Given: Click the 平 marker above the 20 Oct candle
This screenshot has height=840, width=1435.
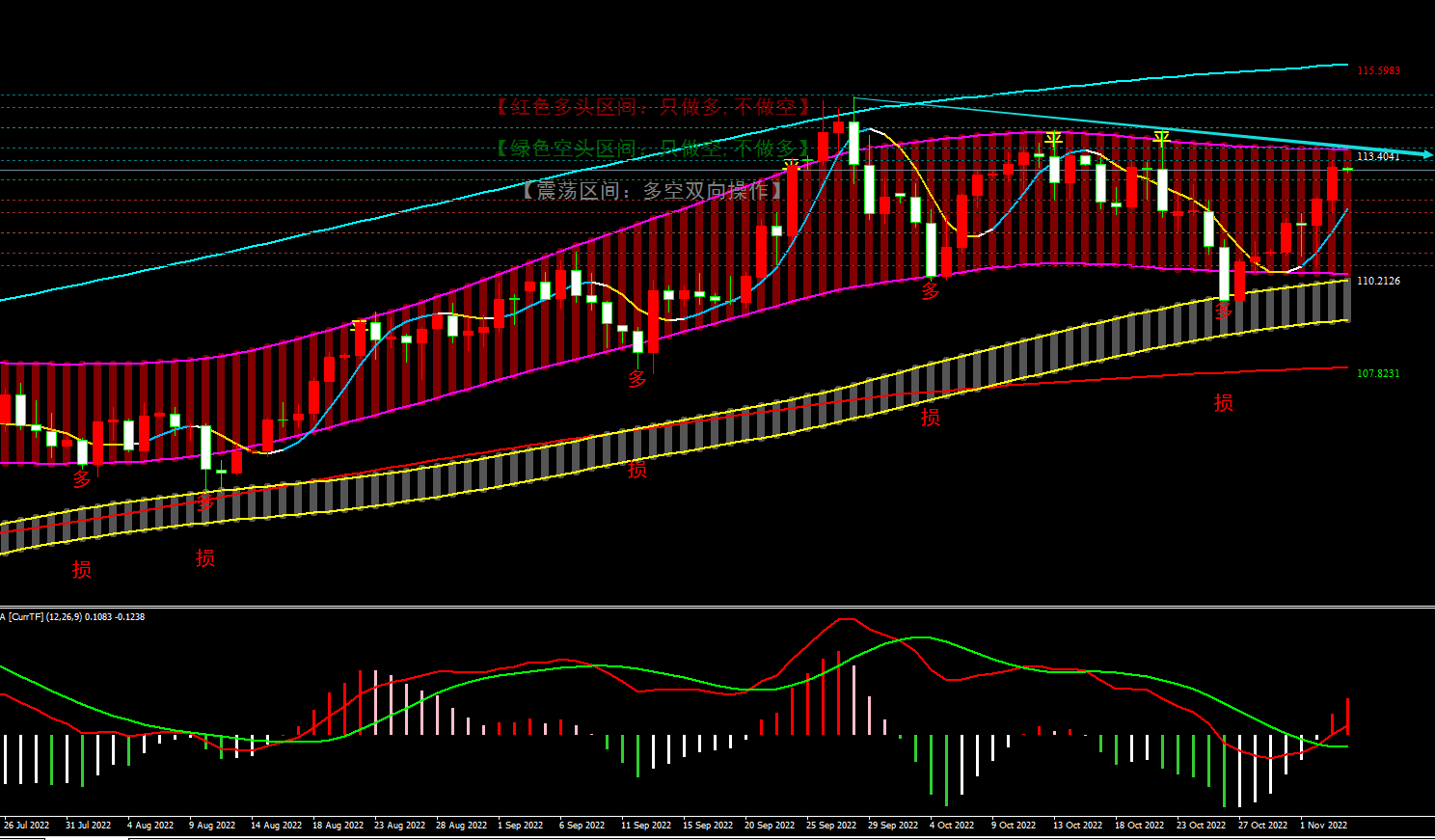Looking at the screenshot, I should click(1162, 140).
